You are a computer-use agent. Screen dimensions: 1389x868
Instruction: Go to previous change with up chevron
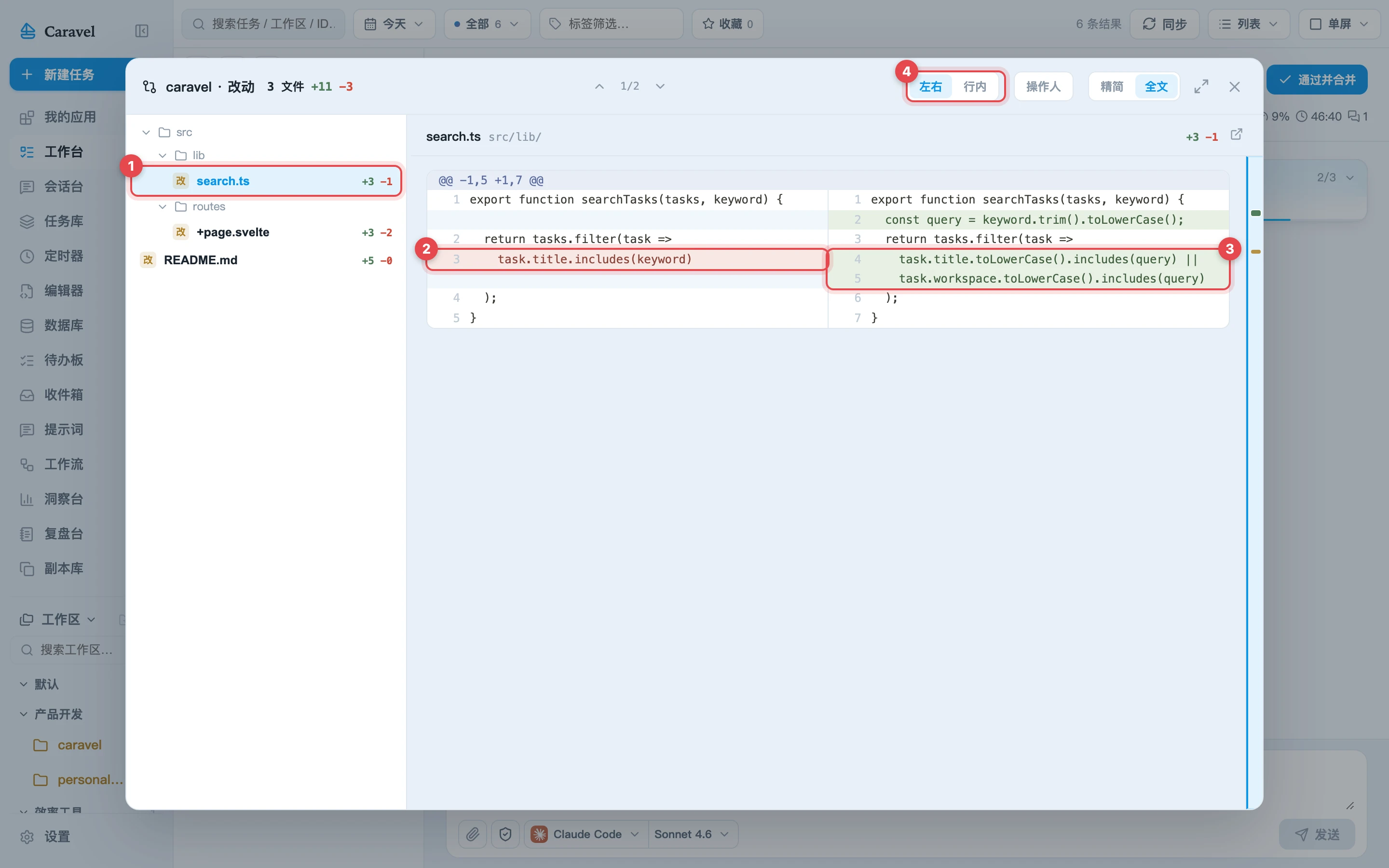(599, 87)
